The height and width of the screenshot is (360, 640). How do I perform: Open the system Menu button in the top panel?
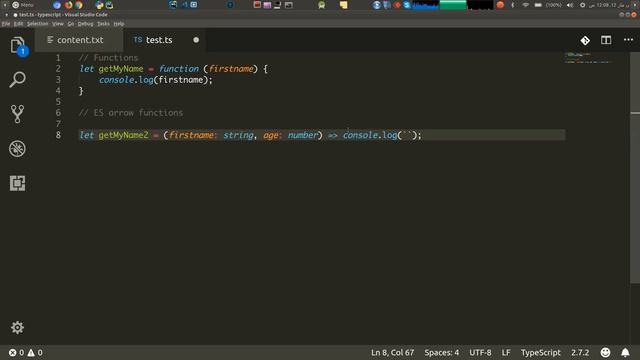tap(23, 5)
